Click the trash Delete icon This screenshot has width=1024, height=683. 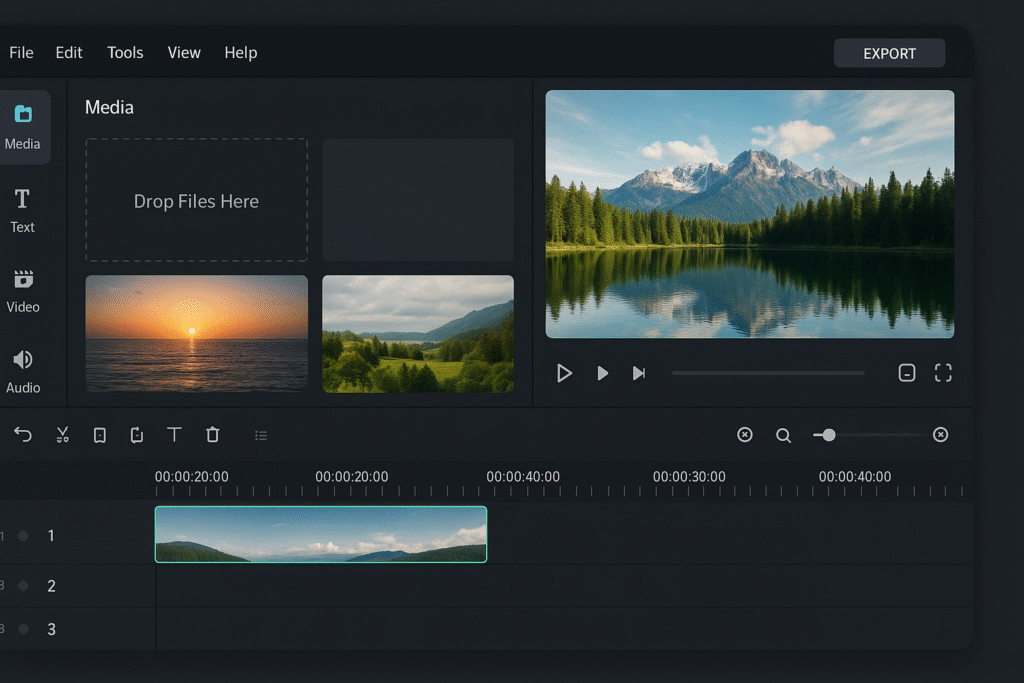[x=212, y=435]
